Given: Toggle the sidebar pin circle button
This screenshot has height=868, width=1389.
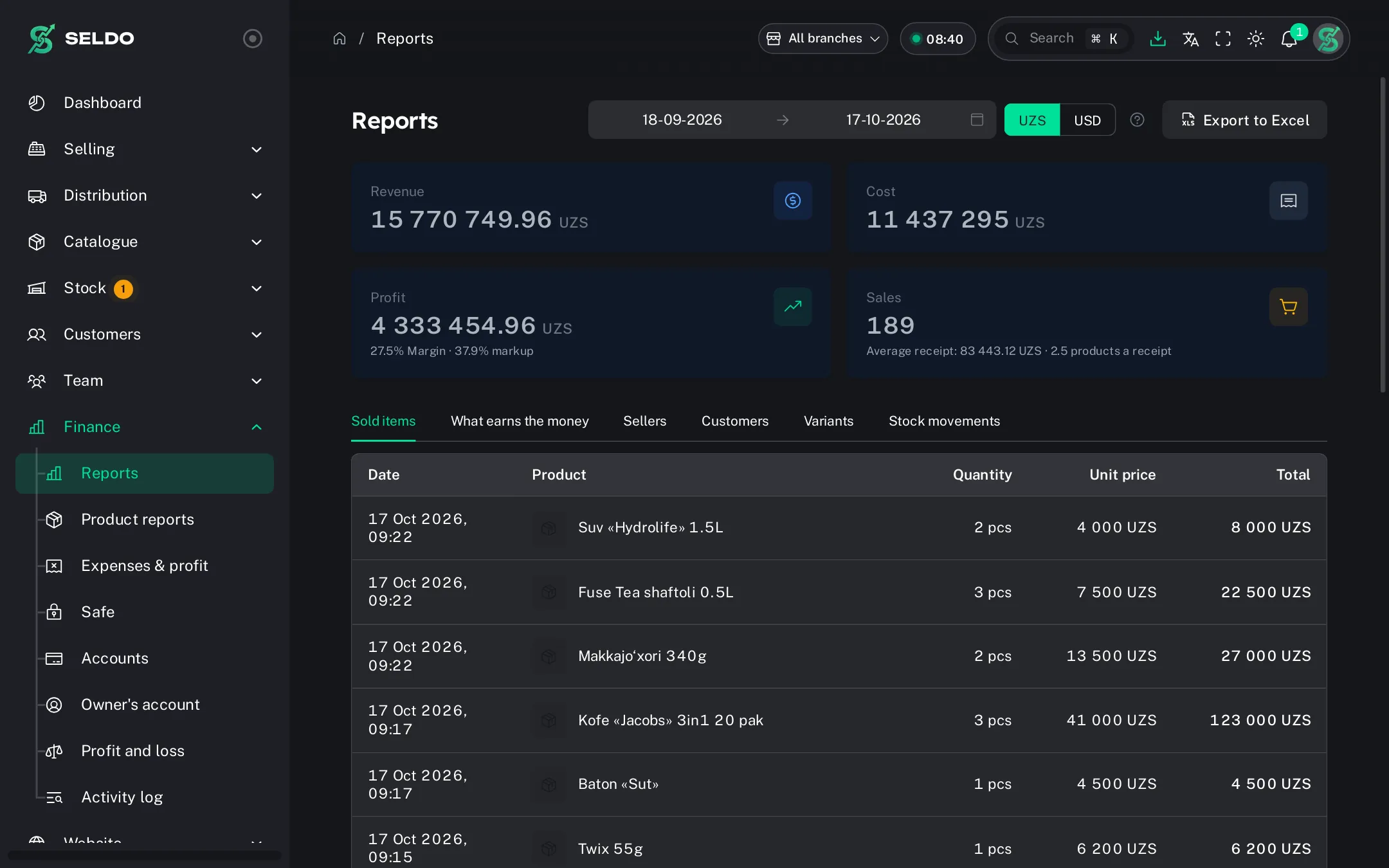Looking at the screenshot, I should coord(253,39).
